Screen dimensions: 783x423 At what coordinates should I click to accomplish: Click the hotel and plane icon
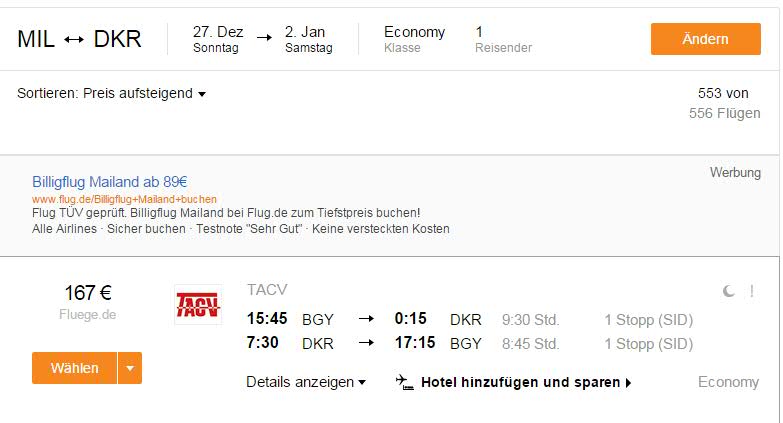(404, 382)
